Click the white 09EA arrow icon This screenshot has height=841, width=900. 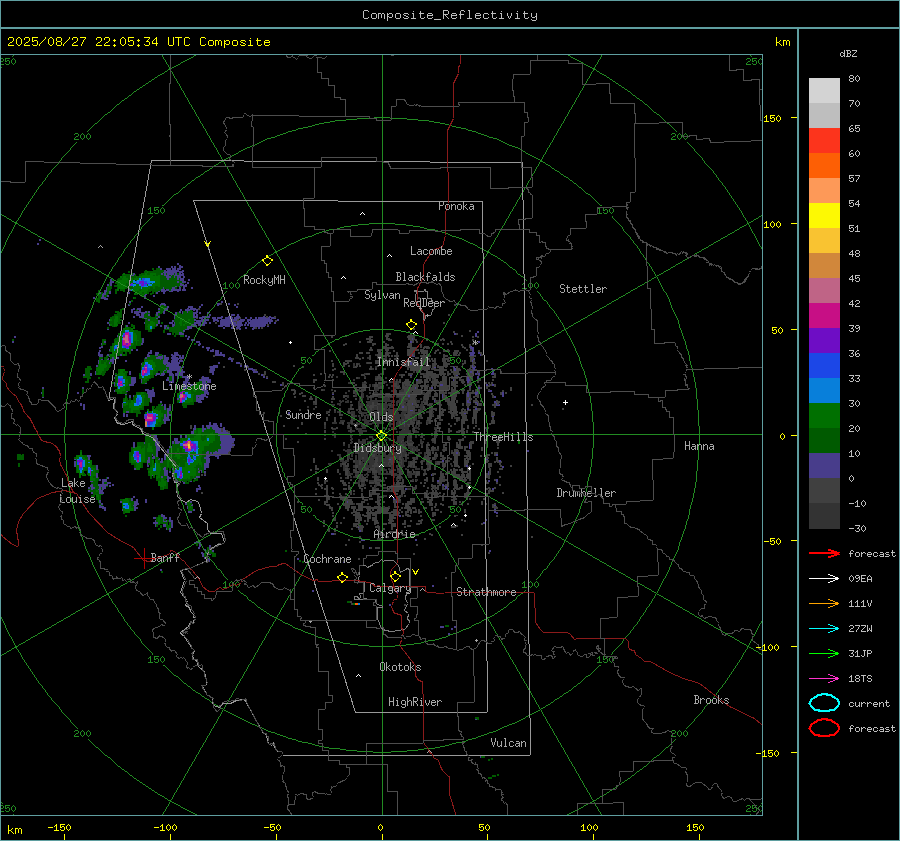(824, 579)
